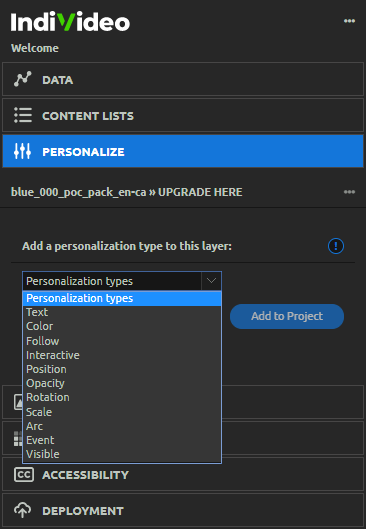
Task: Click the ACCESSIBILITY closed-caption icon
Action: [x=24, y=475]
